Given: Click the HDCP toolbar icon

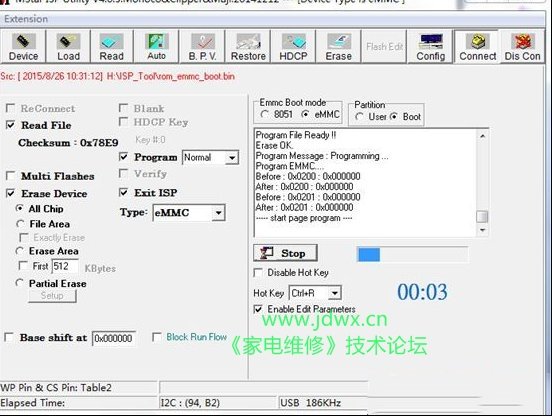Looking at the screenshot, I should (x=293, y=46).
